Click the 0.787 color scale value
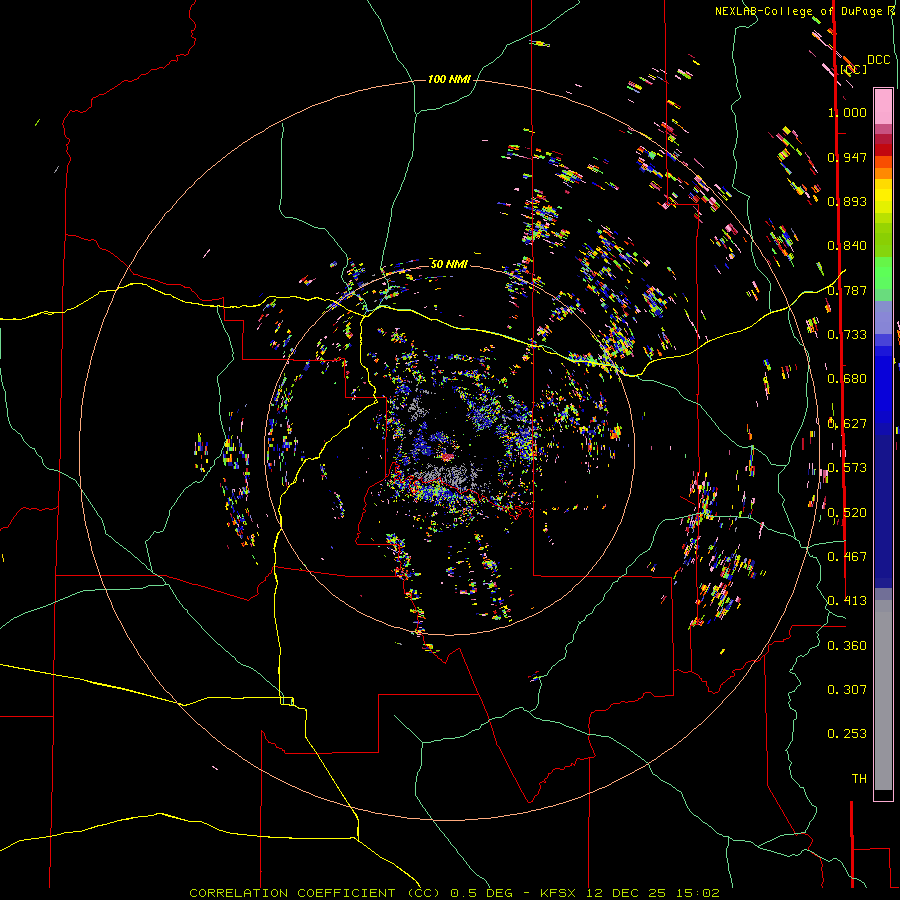The image size is (900, 900). 847,290
